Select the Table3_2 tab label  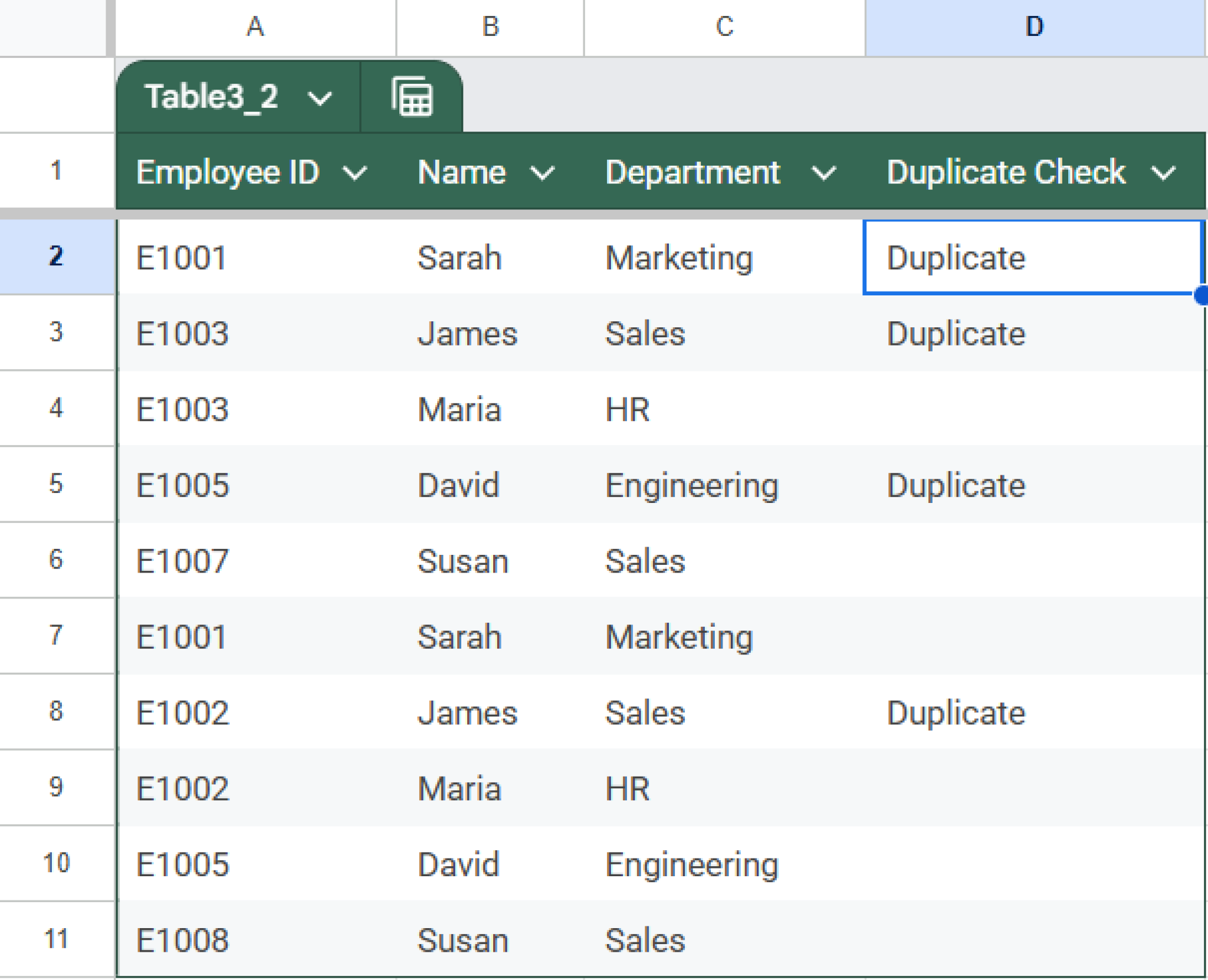tap(212, 97)
